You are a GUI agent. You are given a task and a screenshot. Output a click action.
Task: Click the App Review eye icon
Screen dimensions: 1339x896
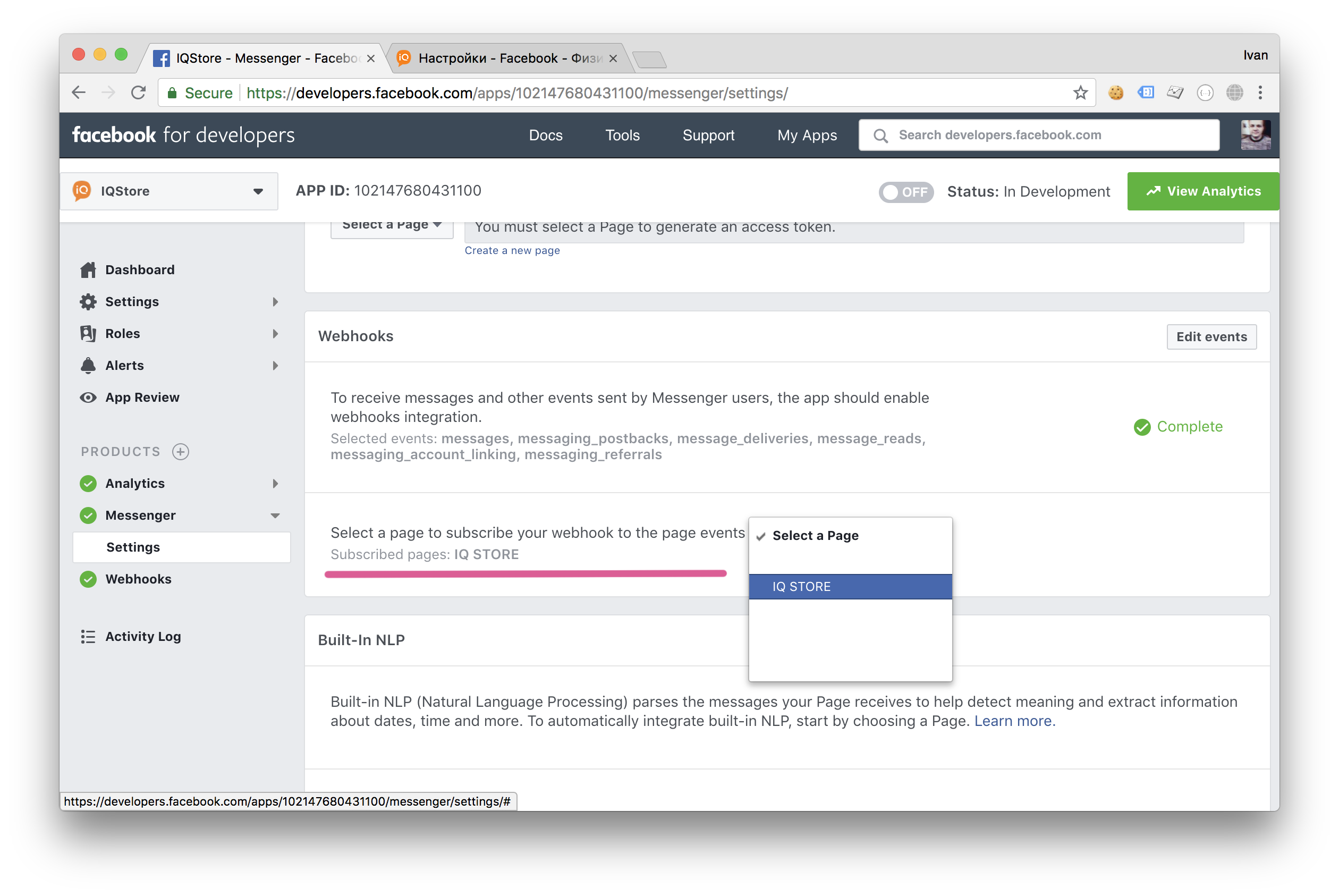[x=88, y=398]
